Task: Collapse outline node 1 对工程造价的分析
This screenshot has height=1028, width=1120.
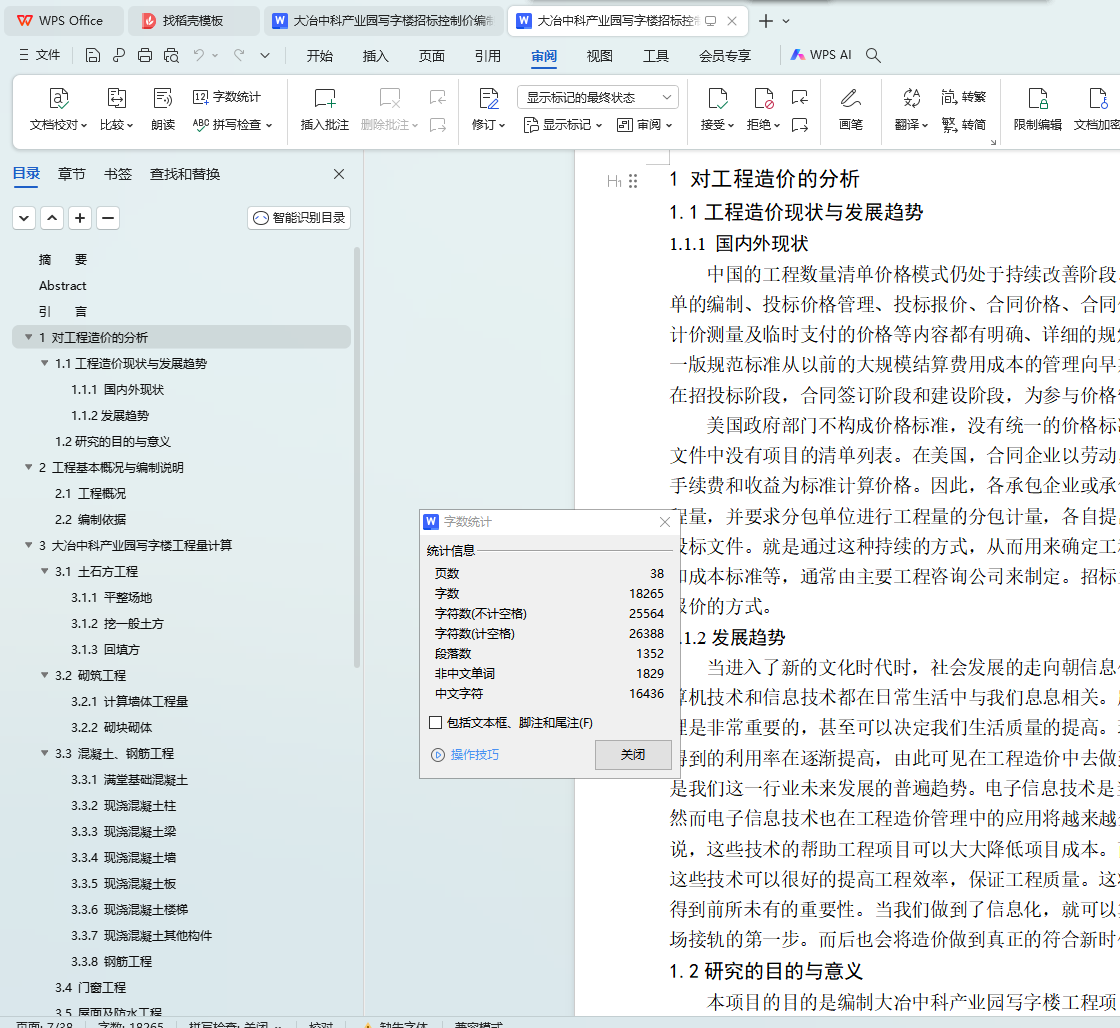Action: (x=29, y=337)
